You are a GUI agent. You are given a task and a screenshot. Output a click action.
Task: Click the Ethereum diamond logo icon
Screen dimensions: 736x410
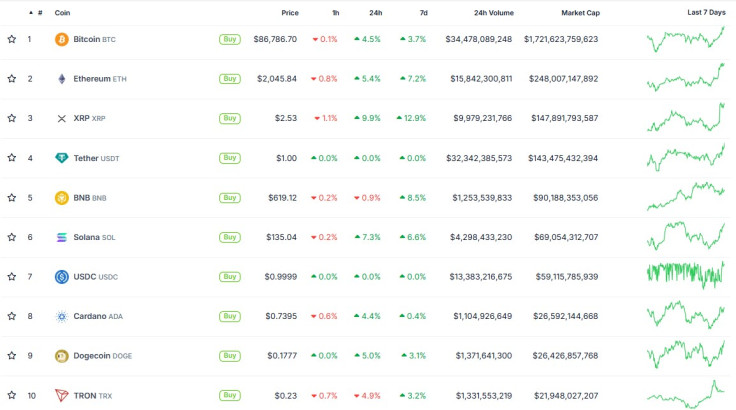click(x=61, y=78)
